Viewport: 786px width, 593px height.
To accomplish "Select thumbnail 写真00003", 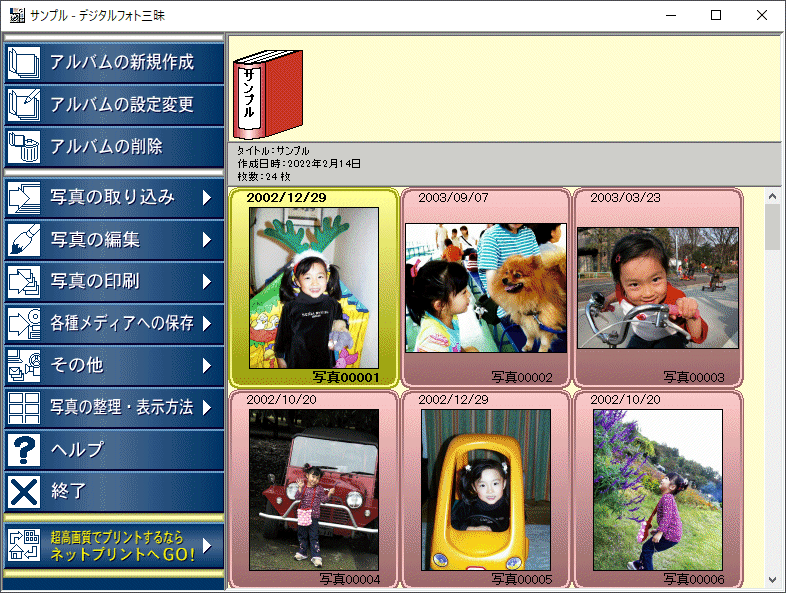I will coord(658,288).
